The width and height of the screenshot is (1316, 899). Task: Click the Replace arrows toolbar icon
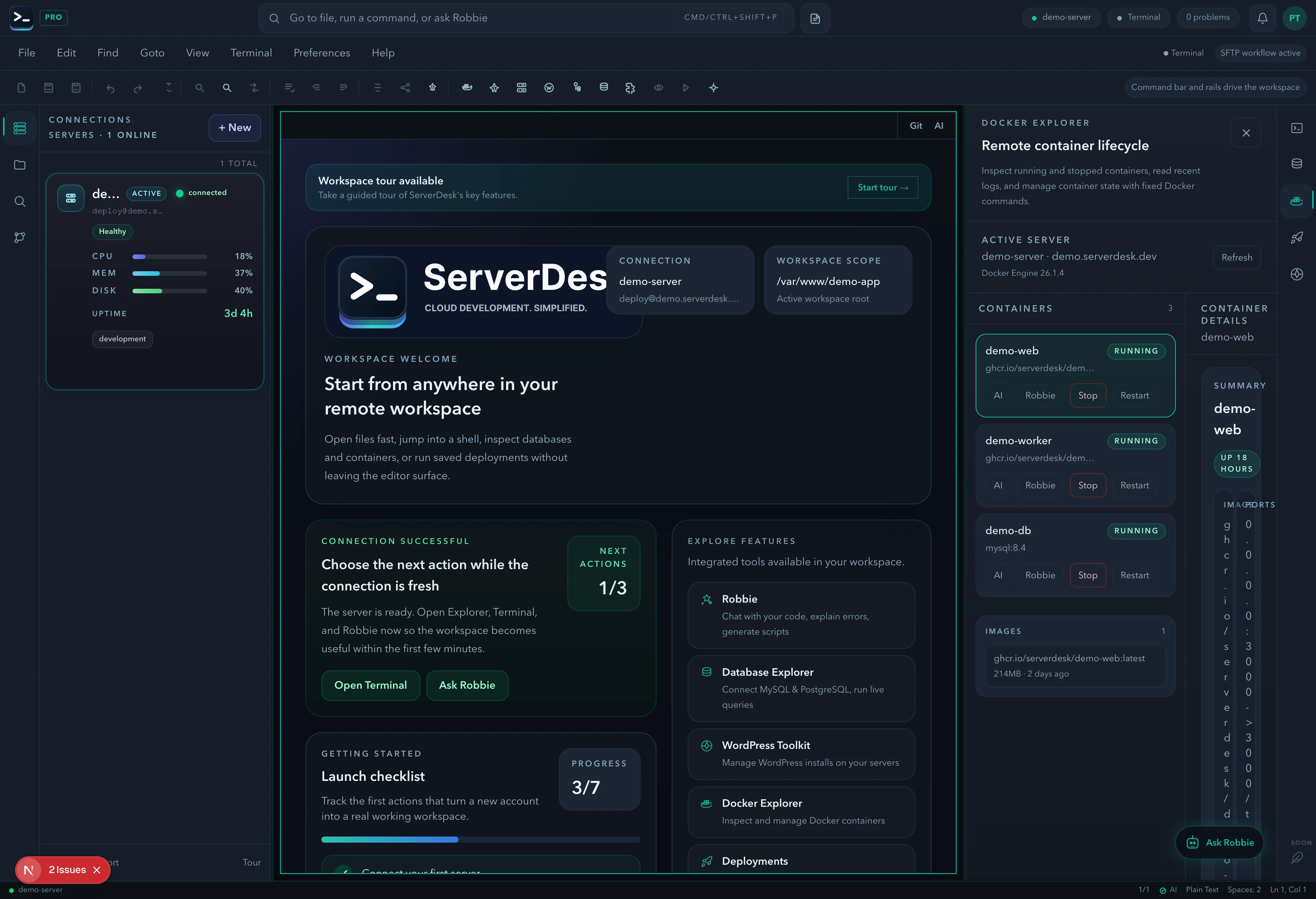(x=254, y=88)
